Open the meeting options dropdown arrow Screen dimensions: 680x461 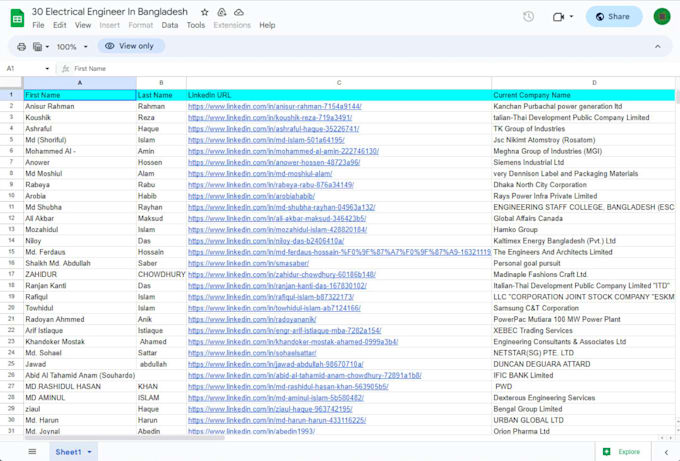point(572,16)
